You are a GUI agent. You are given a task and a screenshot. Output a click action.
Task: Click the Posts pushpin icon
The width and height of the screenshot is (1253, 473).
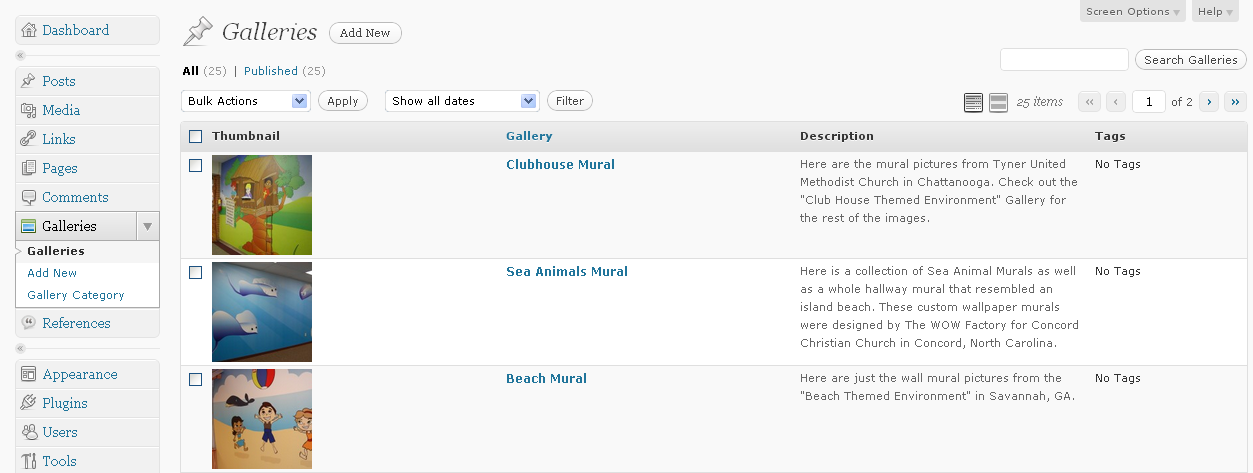[29, 81]
